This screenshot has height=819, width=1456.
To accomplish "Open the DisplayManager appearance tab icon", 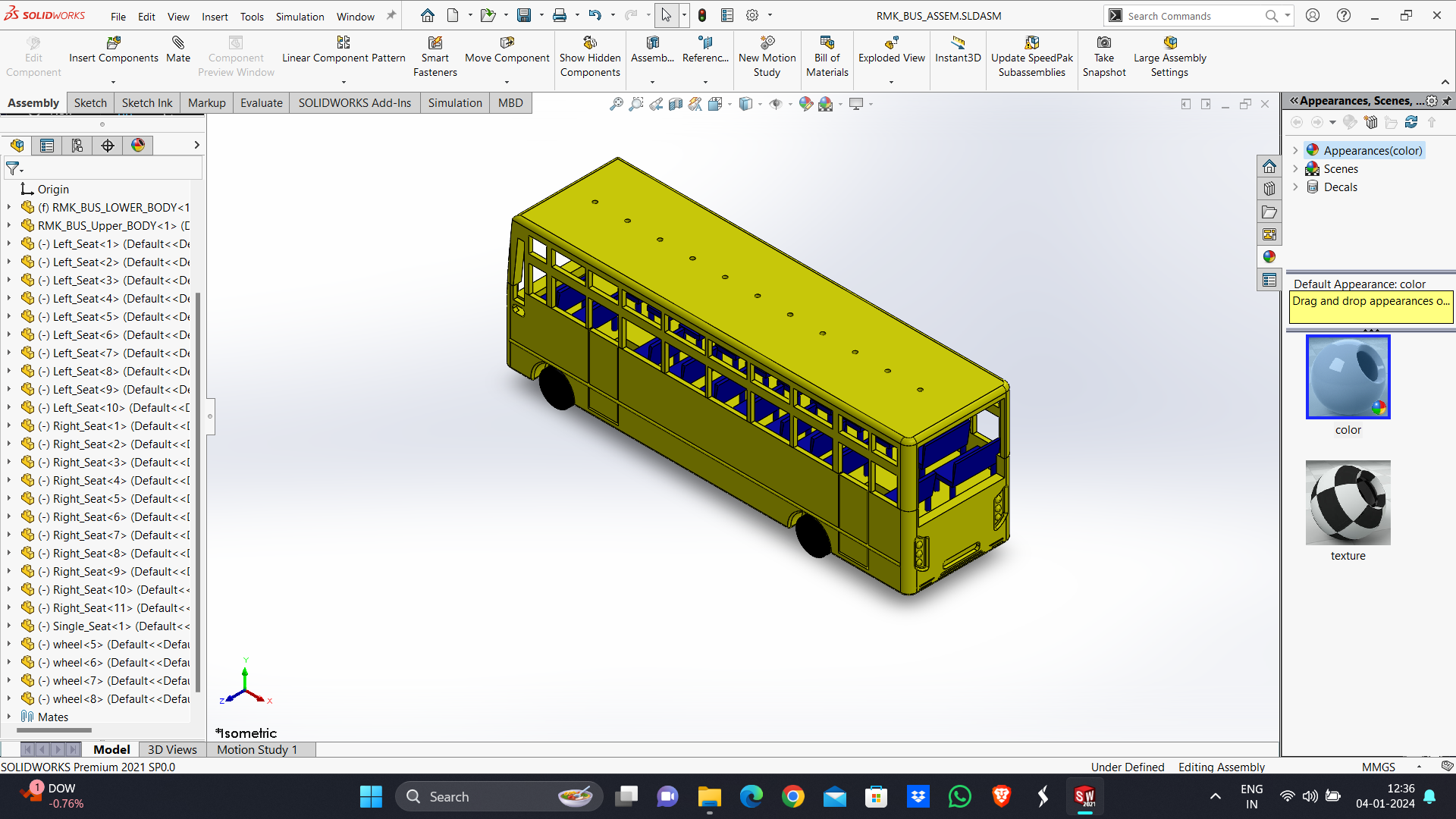I will (x=138, y=146).
